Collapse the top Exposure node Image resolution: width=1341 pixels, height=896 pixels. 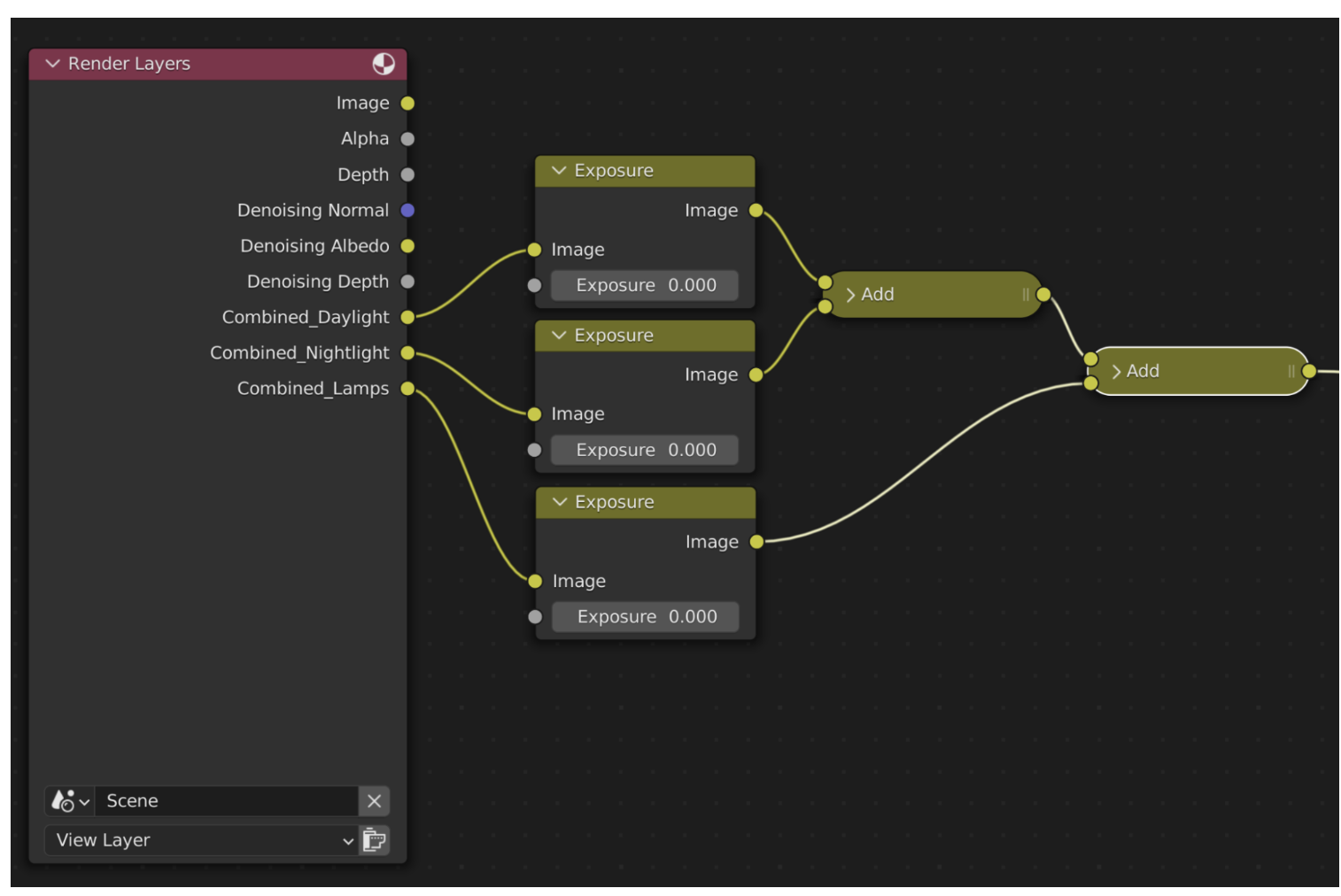point(559,170)
